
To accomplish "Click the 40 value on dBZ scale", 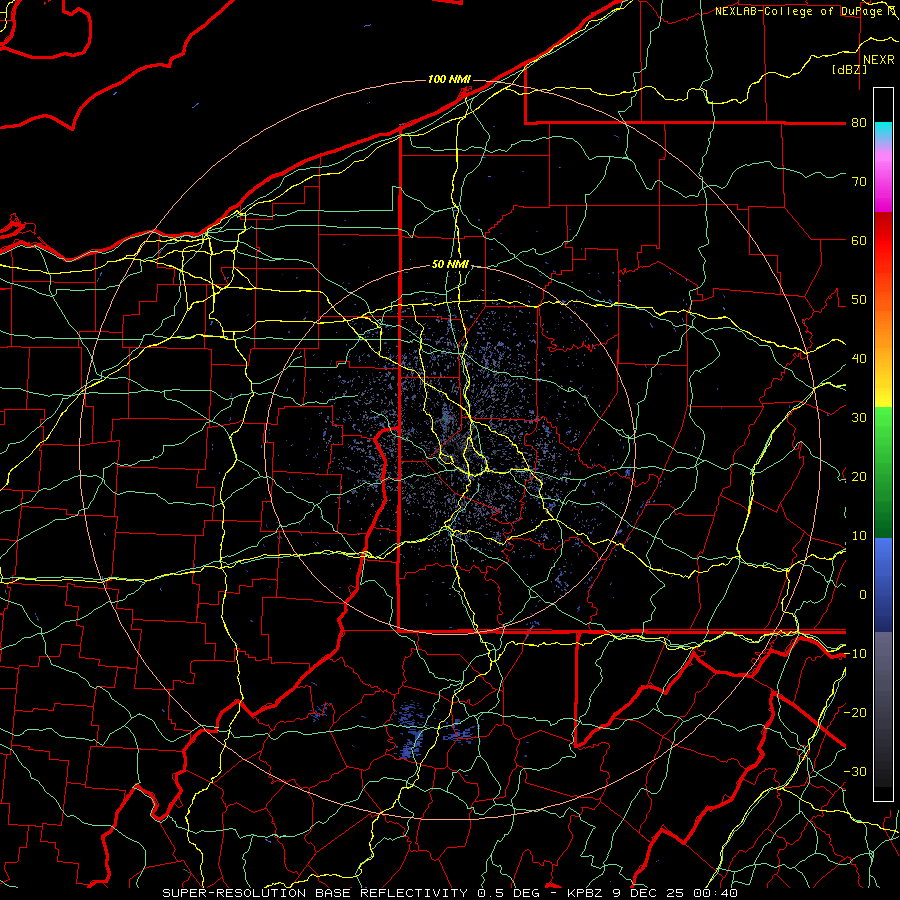I will (x=859, y=358).
